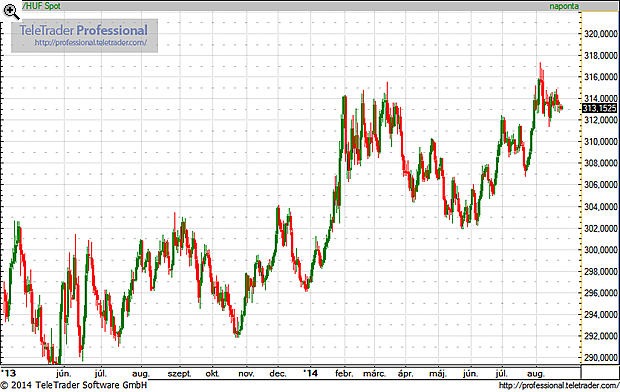
Task: Click the 'okt.' month marker
Action: [x=213, y=373]
